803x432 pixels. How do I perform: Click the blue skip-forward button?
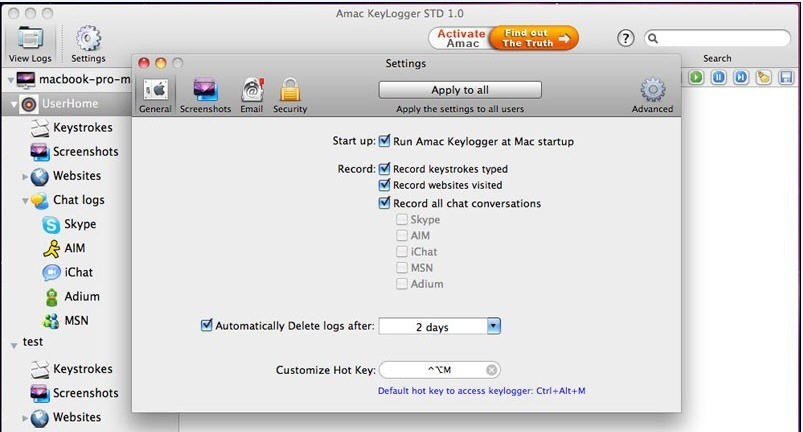point(741,77)
